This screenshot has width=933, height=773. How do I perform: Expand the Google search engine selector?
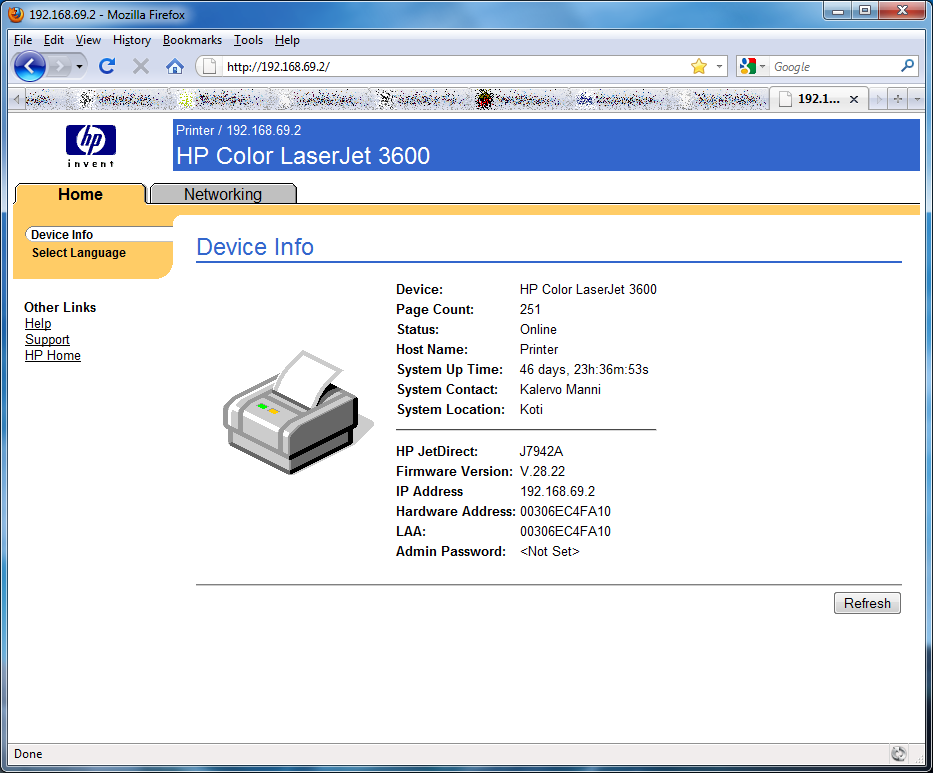point(754,67)
